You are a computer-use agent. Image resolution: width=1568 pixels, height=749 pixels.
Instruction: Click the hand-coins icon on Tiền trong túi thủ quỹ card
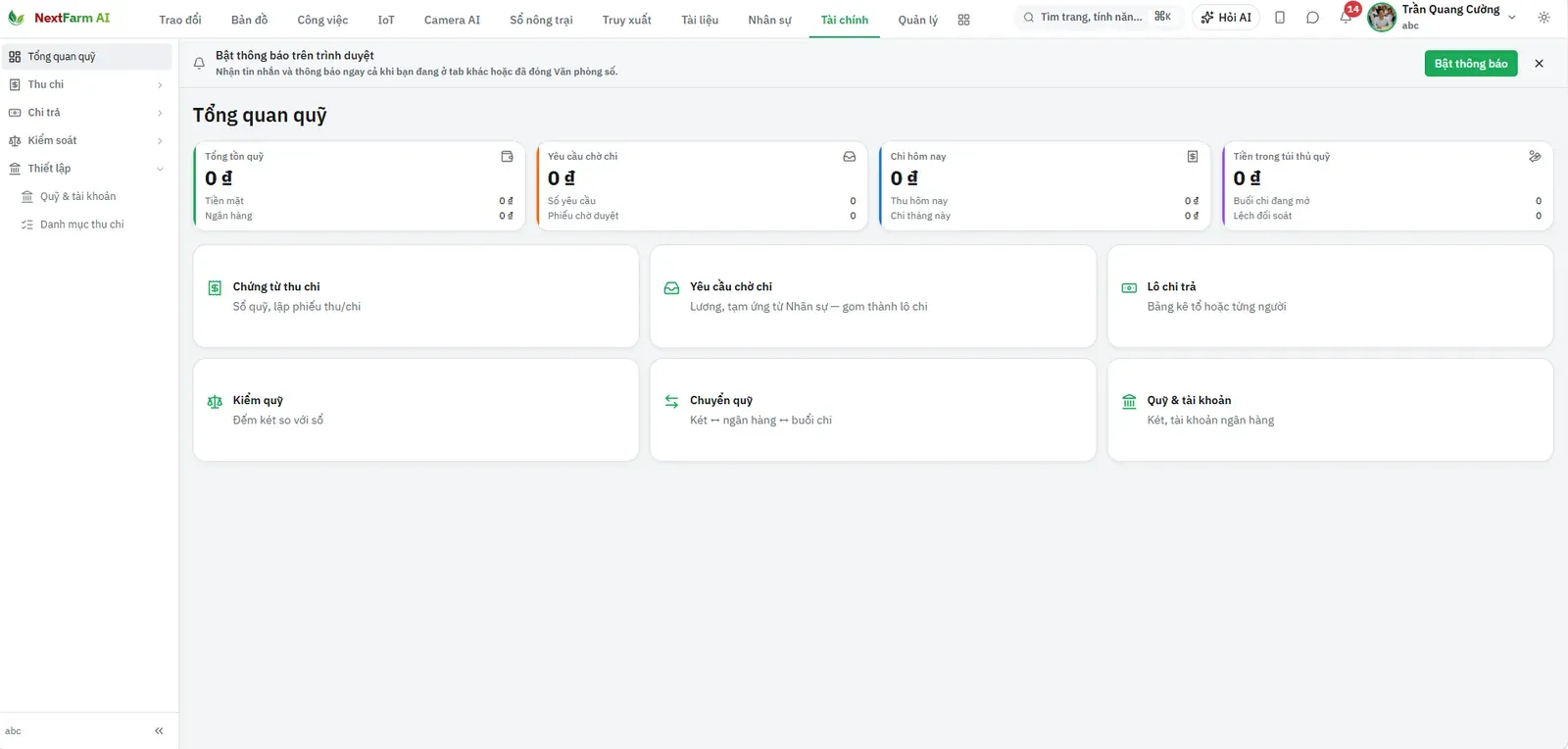[1535, 157]
